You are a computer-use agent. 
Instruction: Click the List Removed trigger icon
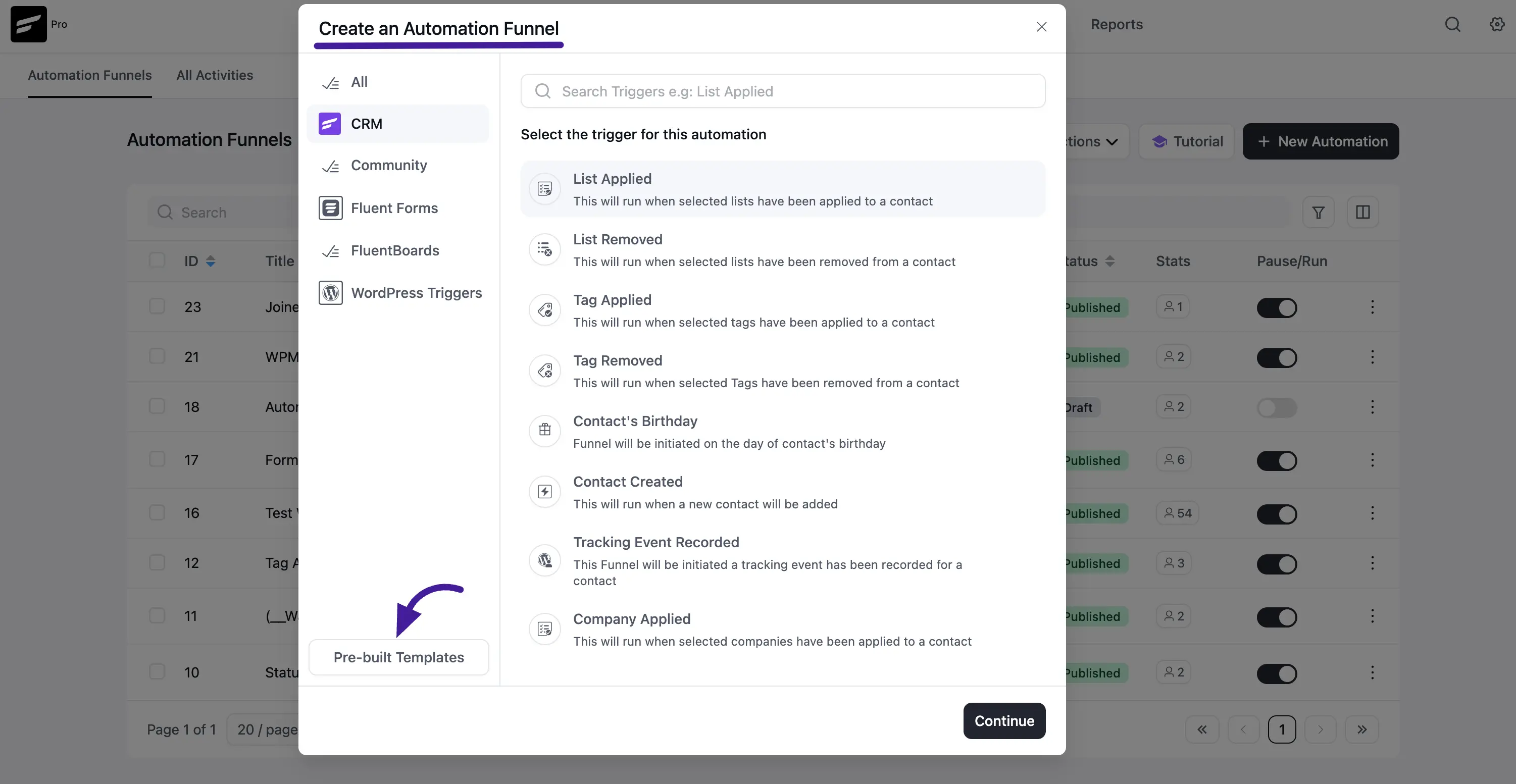click(545, 249)
